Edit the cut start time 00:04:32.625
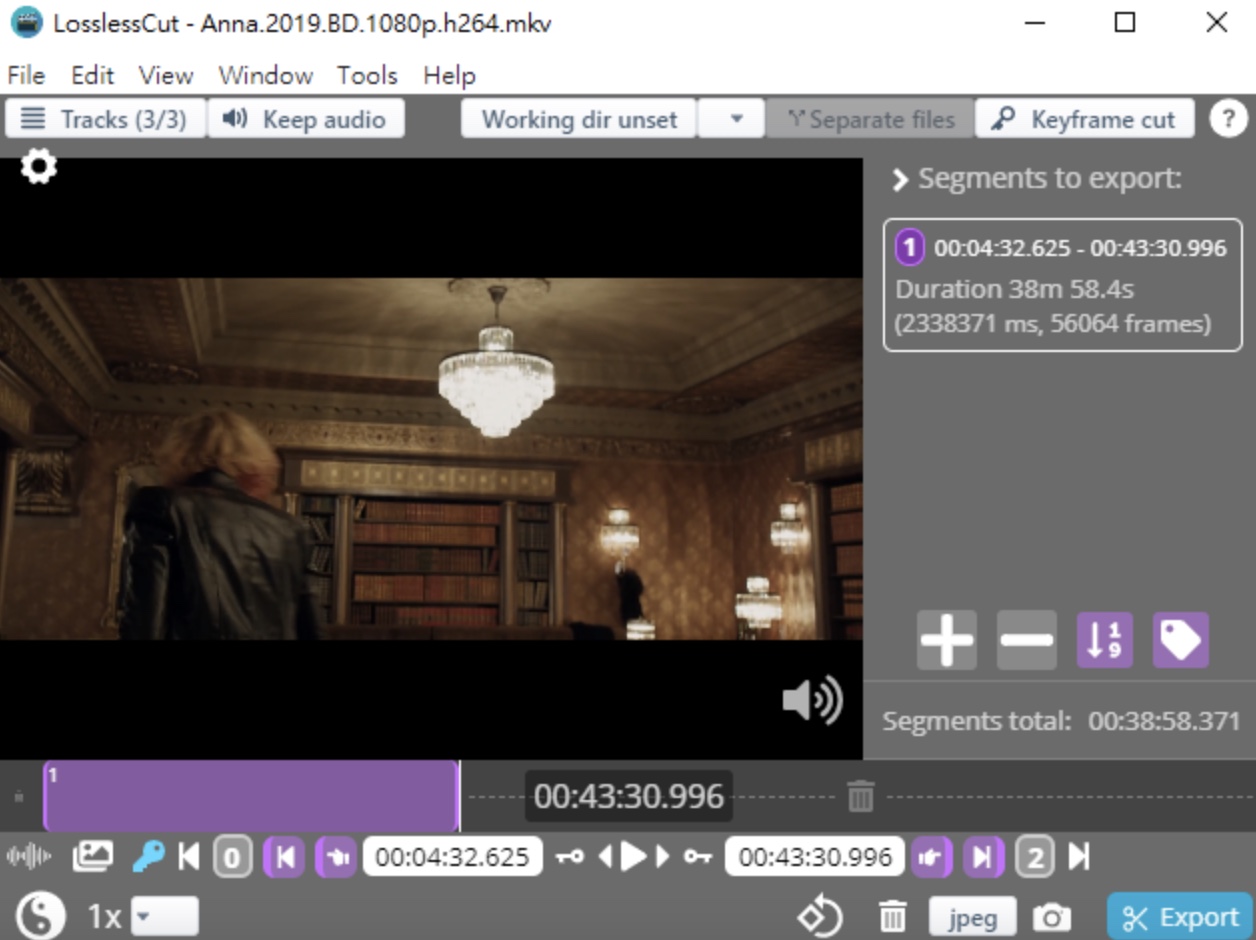This screenshot has height=940, width=1256. pyautogui.click(x=452, y=857)
